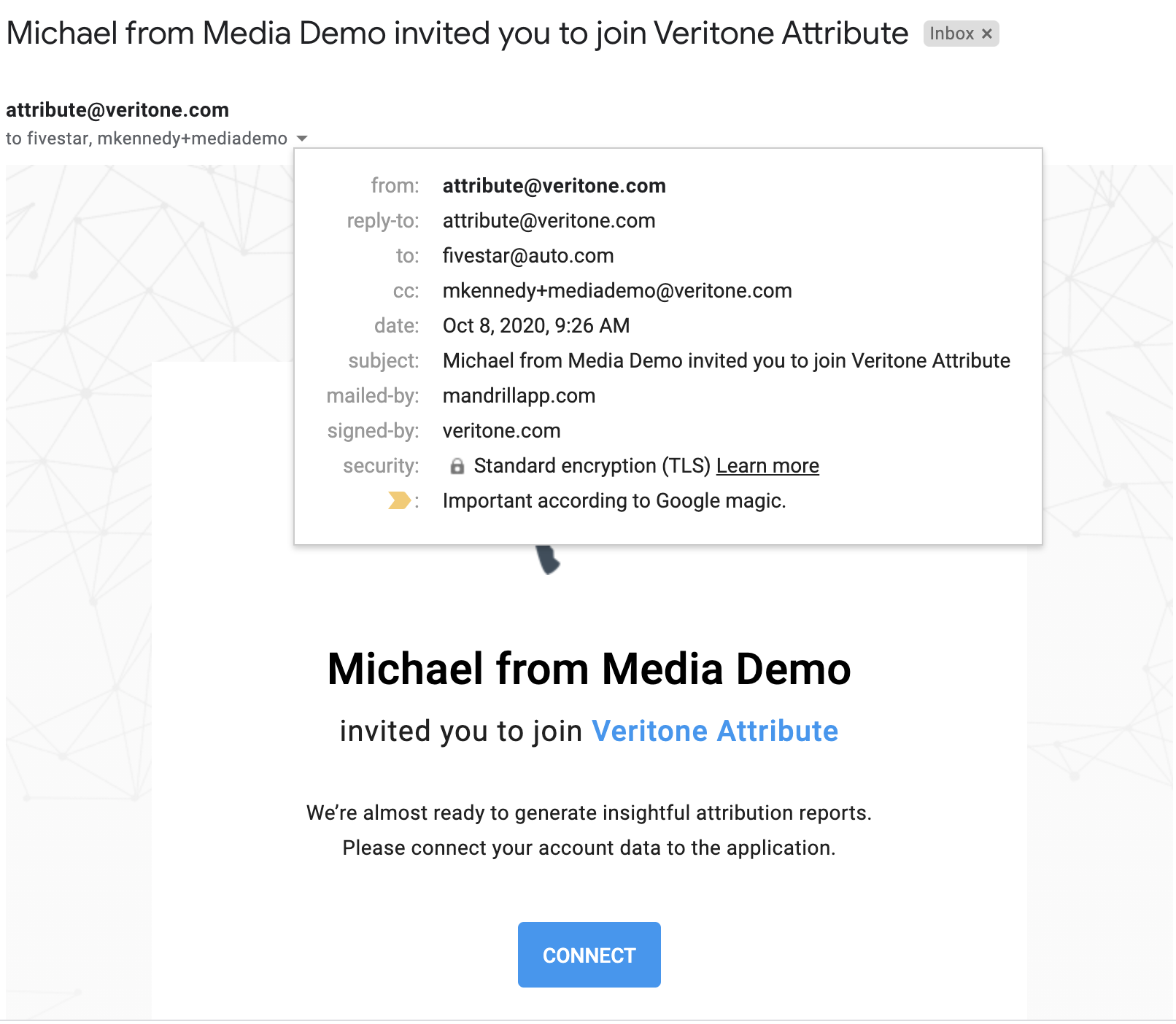Open the Veritone Attribute link
The height and width of the screenshot is (1024, 1176).
(715, 731)
